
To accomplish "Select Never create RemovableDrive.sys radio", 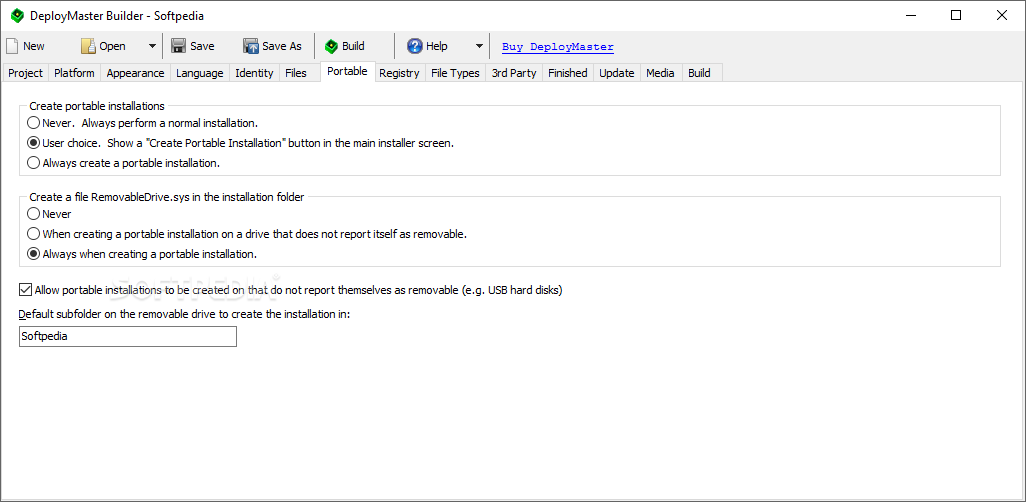I will [x=33, y=213].
